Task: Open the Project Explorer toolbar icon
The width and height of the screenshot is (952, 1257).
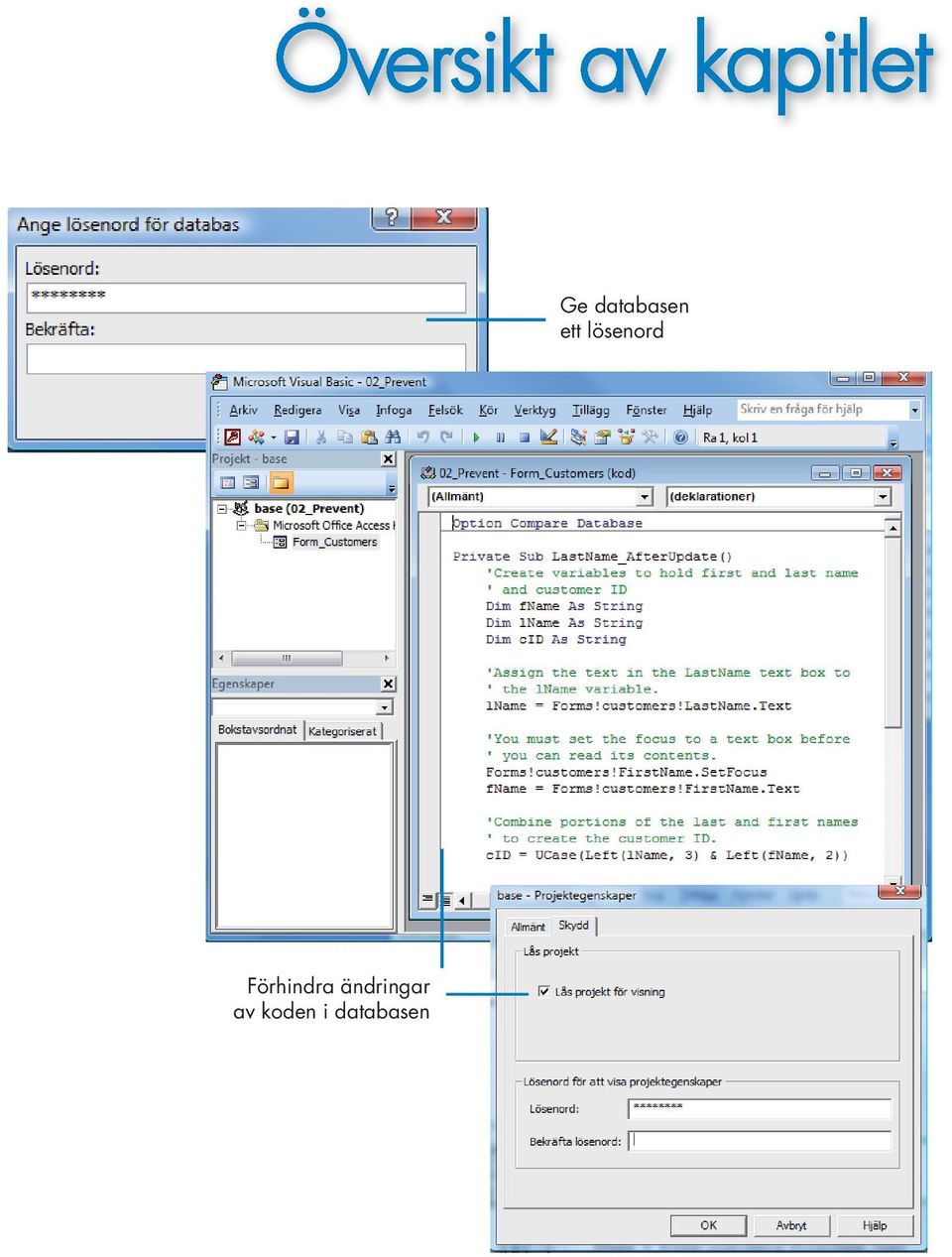Action: tap(578, 438)
